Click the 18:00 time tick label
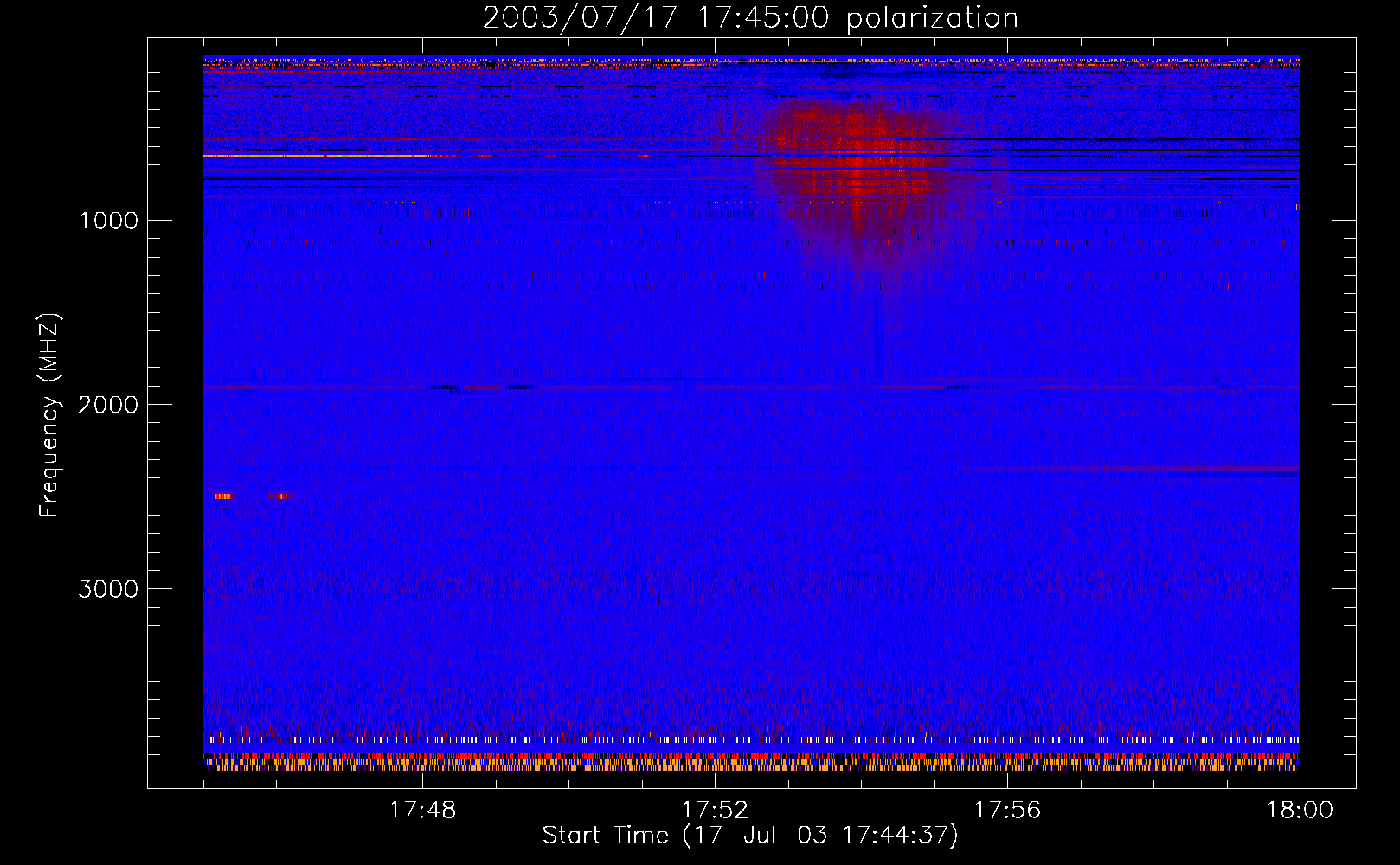 [x=1300, y=810]
